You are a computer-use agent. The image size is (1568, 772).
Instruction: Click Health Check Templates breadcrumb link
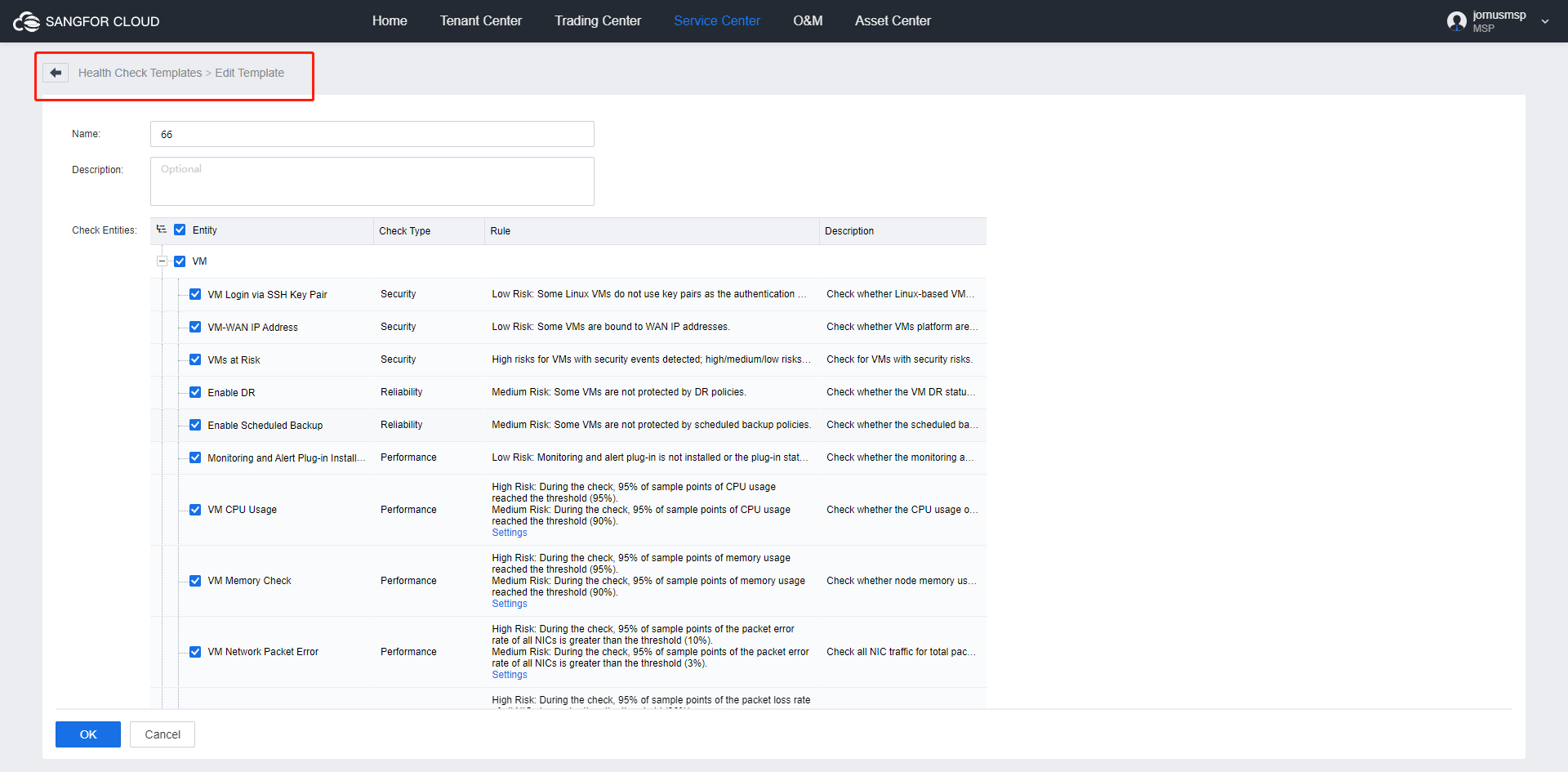click(140, 73)
